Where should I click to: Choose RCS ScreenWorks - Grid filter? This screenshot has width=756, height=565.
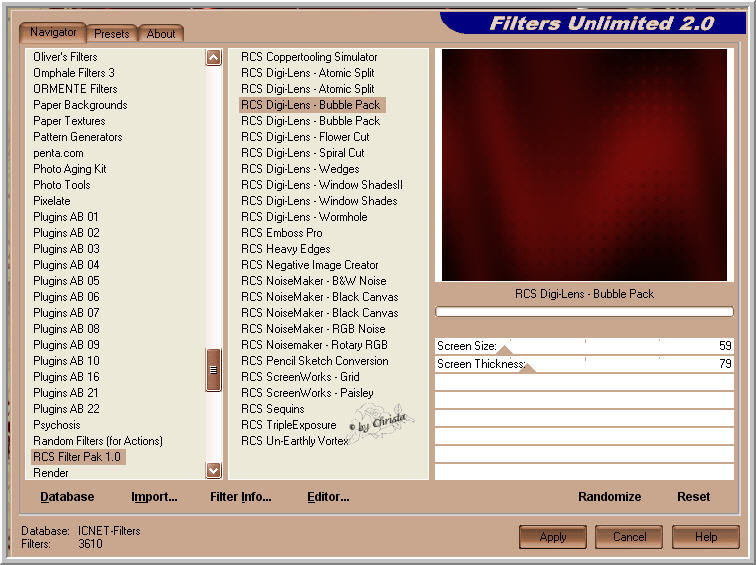tap(300, 377)
